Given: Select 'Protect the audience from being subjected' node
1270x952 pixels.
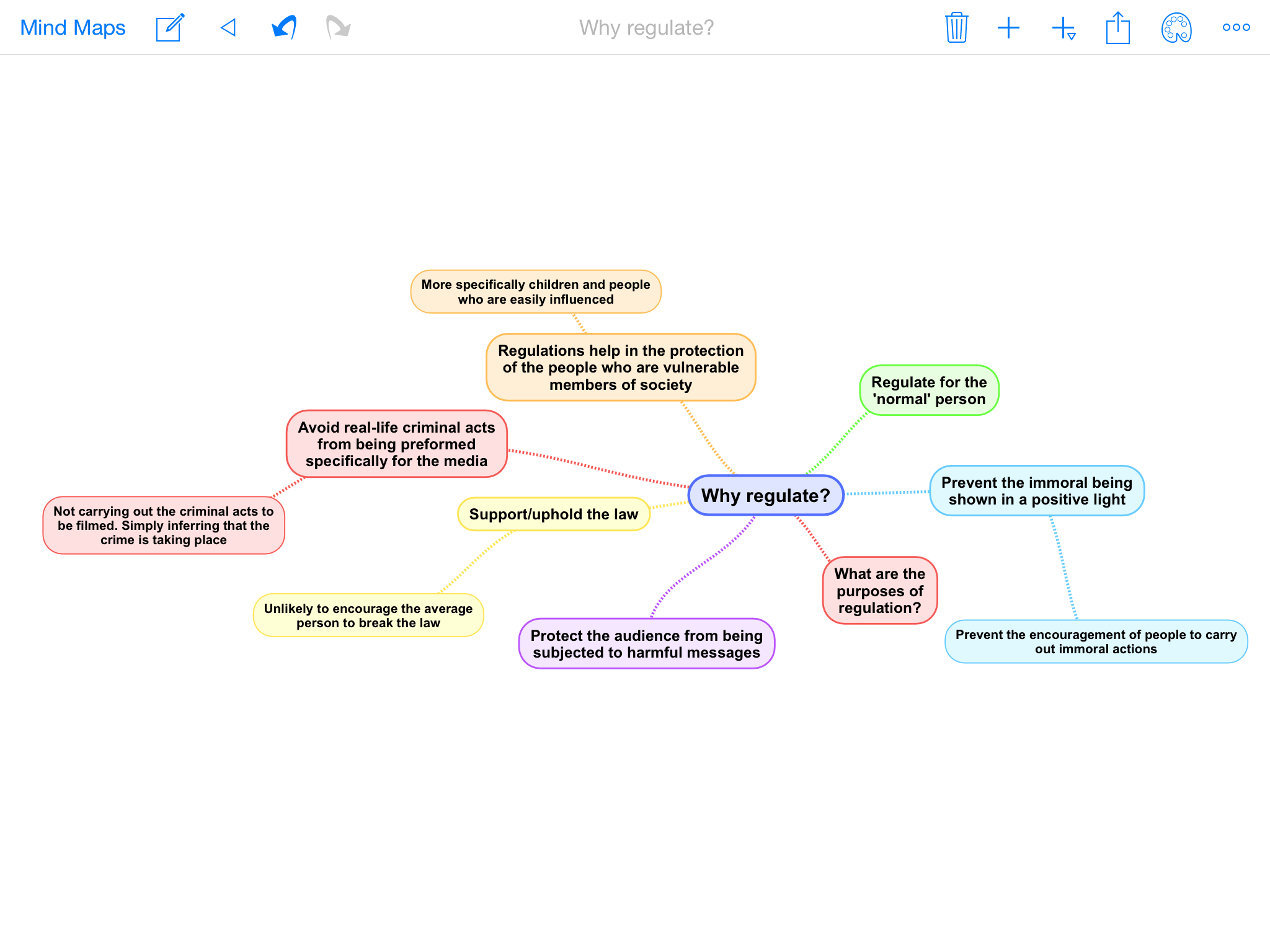Looking at the screenshot, I should point(646,644).
